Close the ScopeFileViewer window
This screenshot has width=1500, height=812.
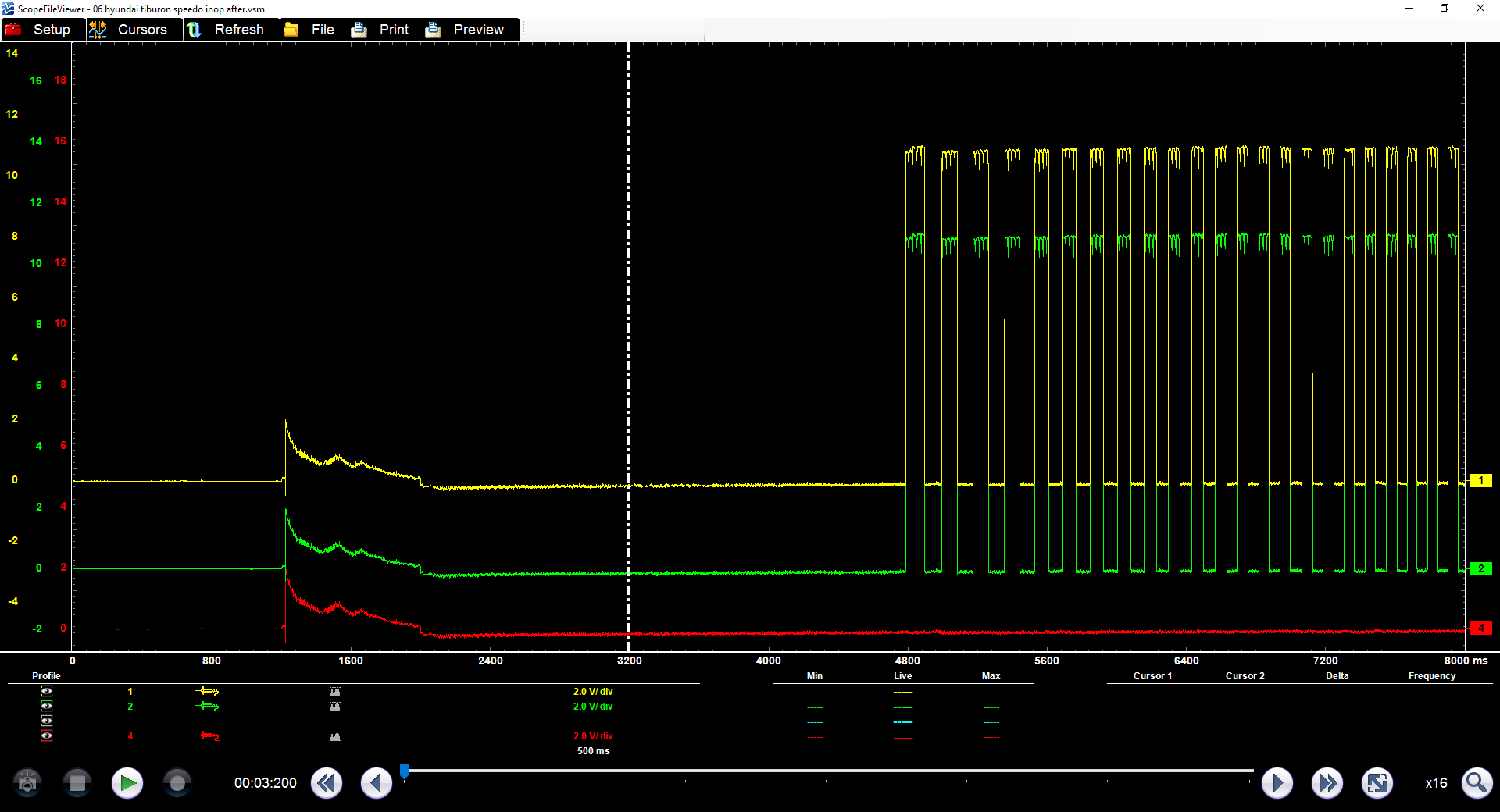[x=1480, y=9]
